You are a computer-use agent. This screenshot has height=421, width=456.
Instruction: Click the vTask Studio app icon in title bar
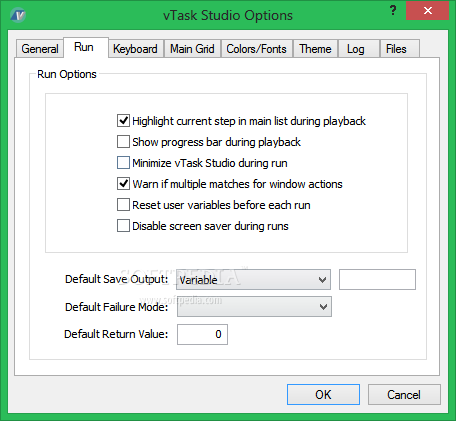[x=18, y=15]
